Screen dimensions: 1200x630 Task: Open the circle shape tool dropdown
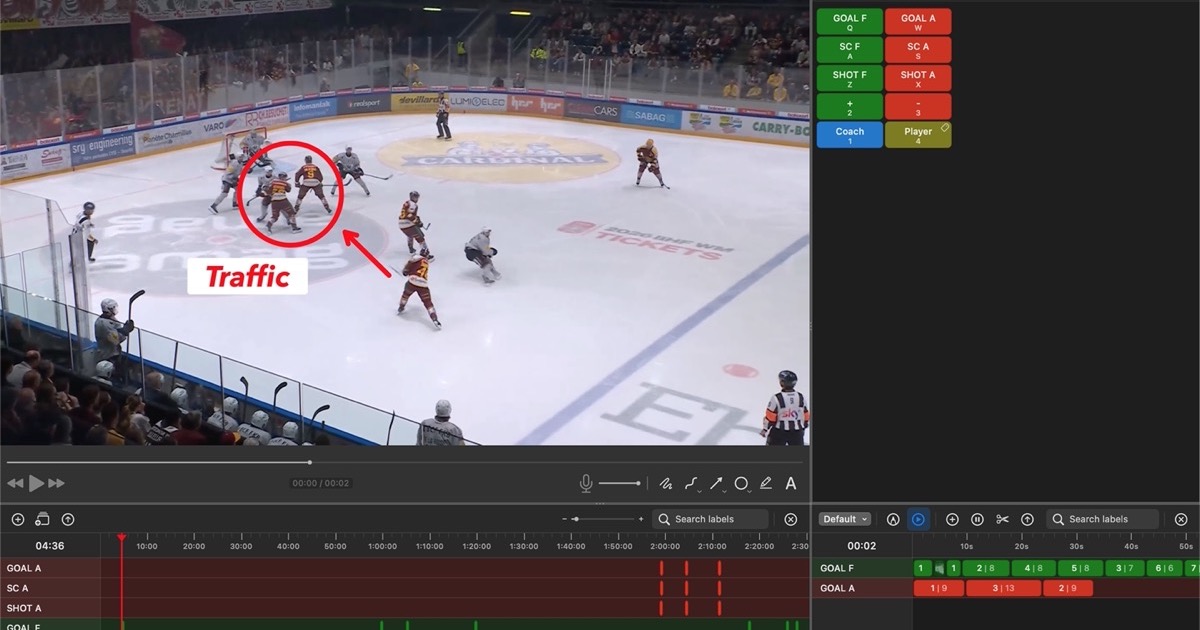point(743,483)
